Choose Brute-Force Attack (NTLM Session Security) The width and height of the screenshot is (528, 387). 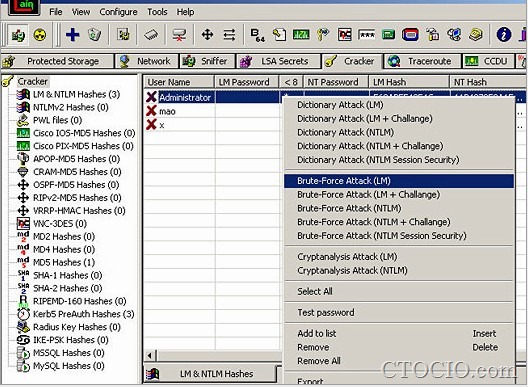pyautogui.click(x=399, y=236)
